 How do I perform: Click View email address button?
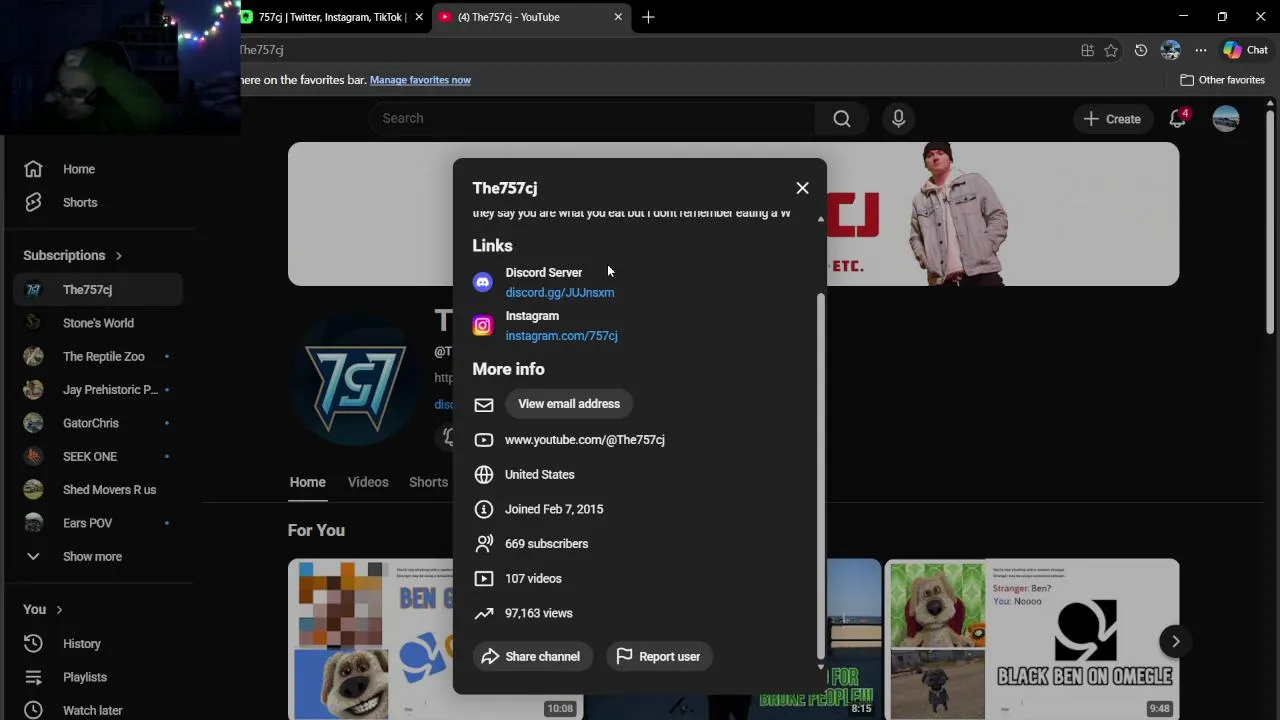pyautogui.click(x=569, y=404)
